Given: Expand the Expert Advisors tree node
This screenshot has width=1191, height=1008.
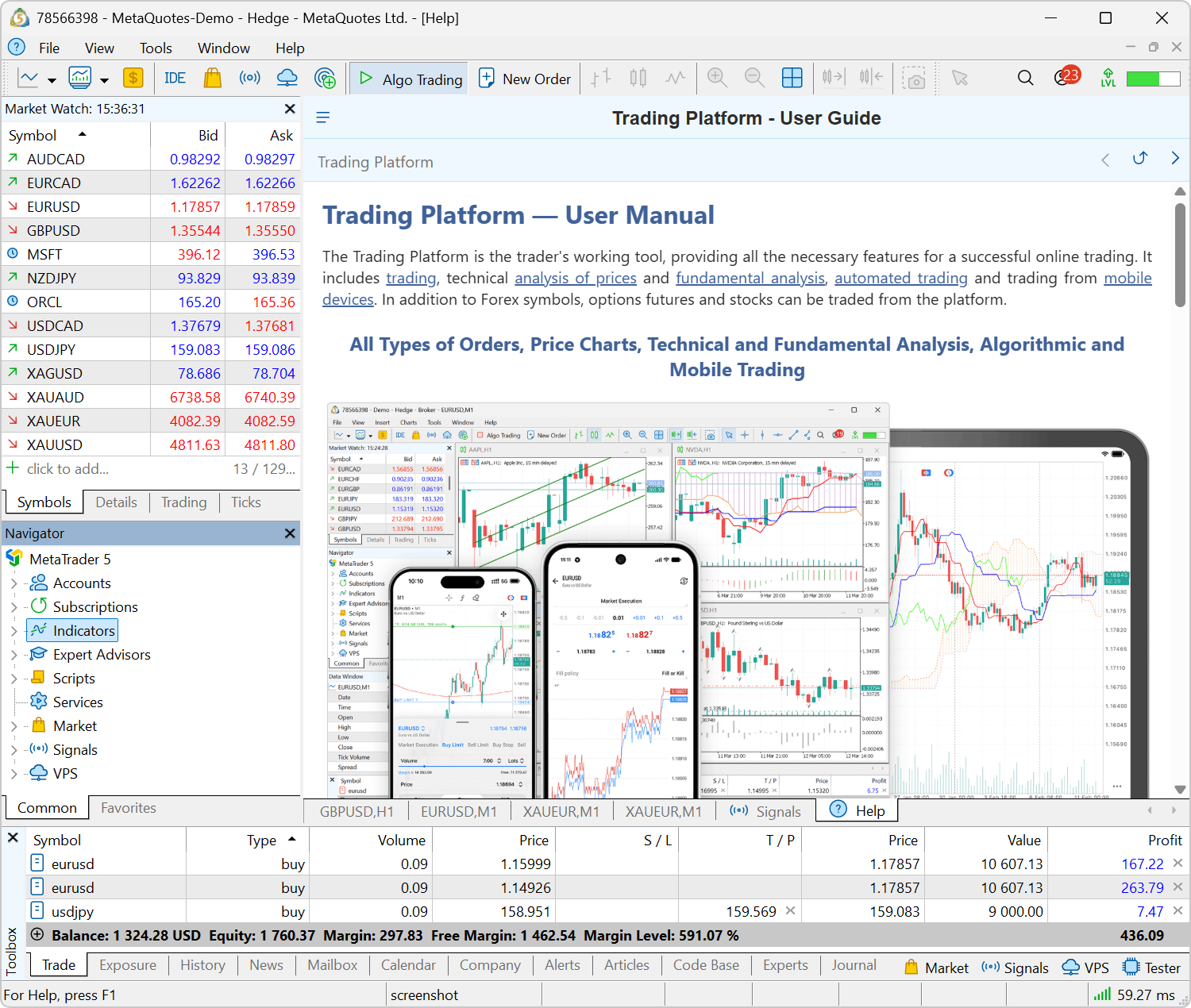Looking at the screenshot, I should (14, 656).
